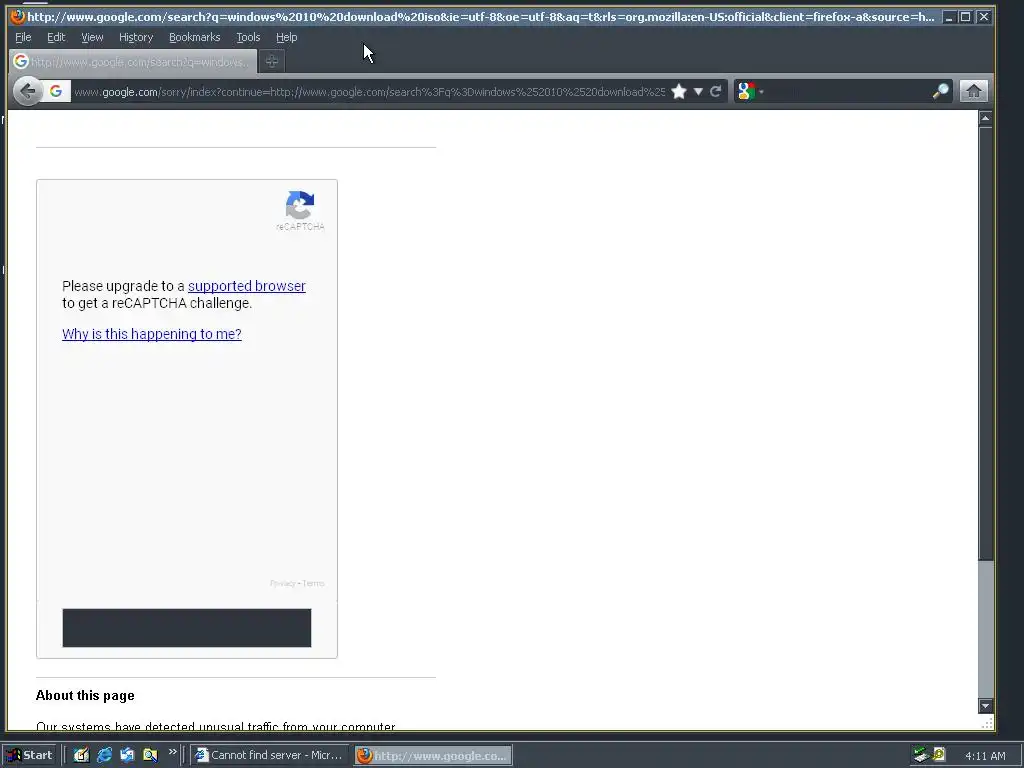The height and width of the screenshot is (768, 1024).
Task: Open the View menu
Action: coord(92,37)
